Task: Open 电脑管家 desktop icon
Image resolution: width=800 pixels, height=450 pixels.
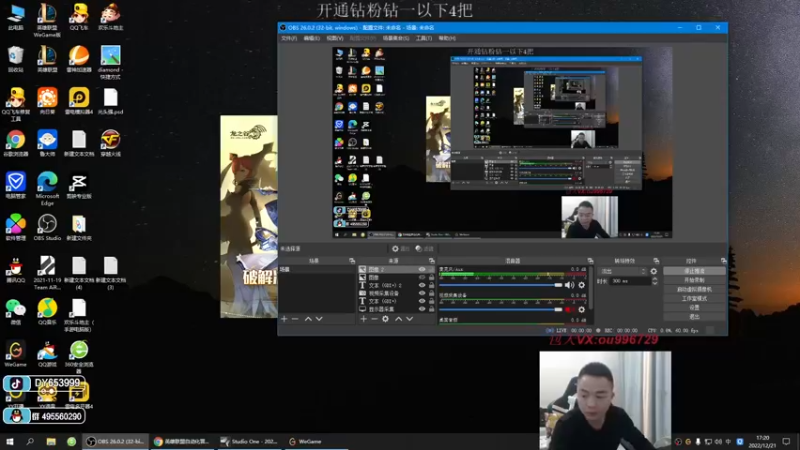Action: (16, 186)
